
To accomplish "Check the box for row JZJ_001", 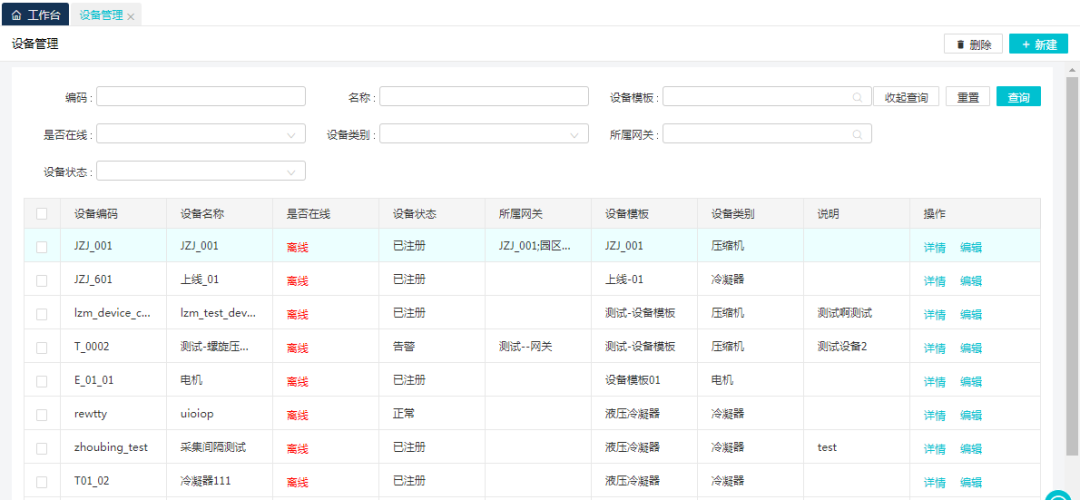I will pyautogui.click(x=42, y=247).
